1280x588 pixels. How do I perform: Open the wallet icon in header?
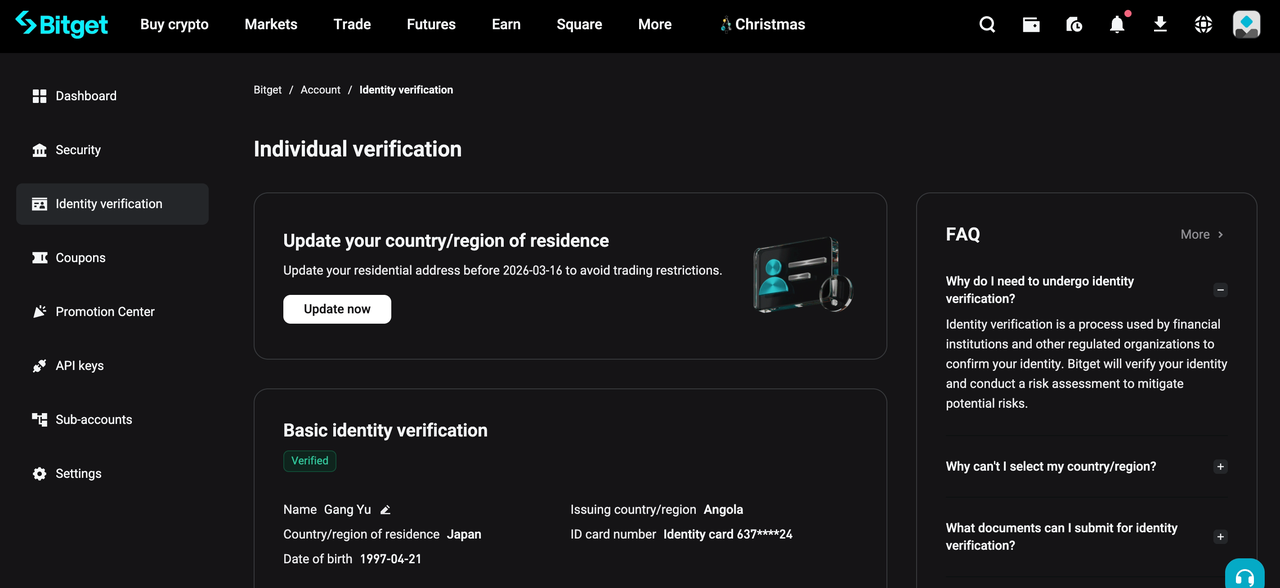click(1031, 25)
